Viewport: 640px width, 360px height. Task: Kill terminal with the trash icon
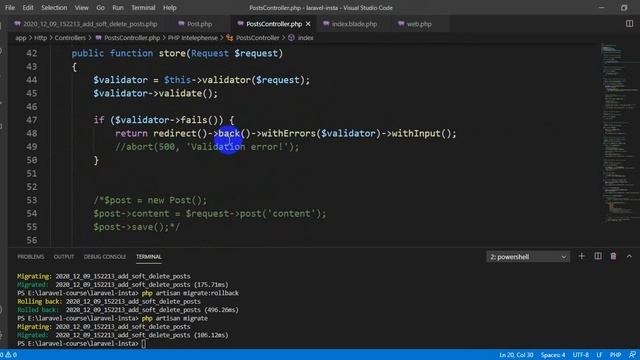(x=613, y=256)
